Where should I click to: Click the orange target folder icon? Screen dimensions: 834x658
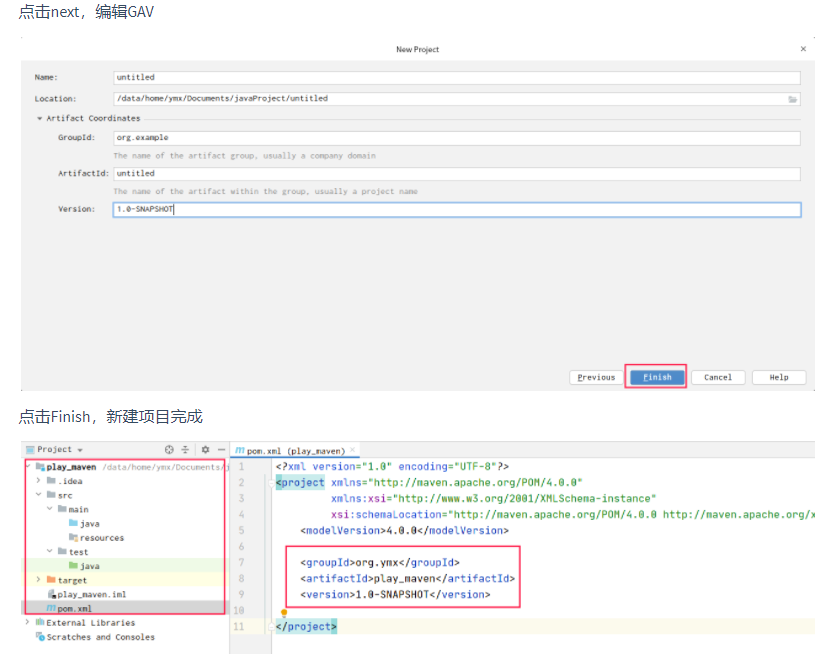[51, 579]
